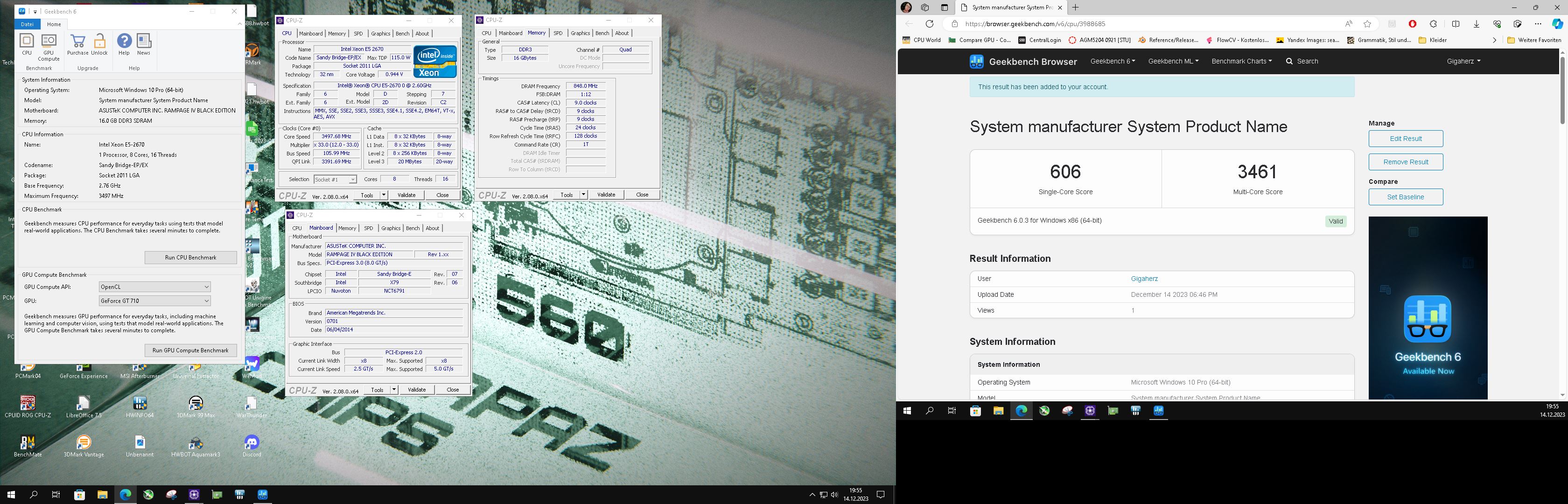Image resolution: width=1568 pixels, height=504 pixels.
Task: Open BenchMate desktop shortcut
Action: coord(28,446)
